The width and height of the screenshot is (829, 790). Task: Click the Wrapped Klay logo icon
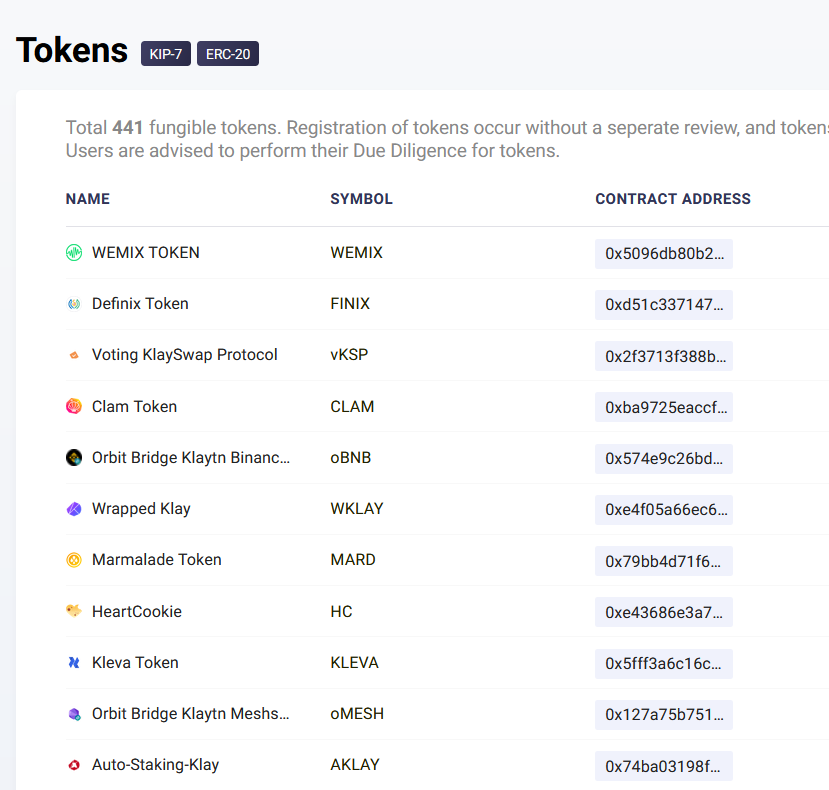(74, 509)
